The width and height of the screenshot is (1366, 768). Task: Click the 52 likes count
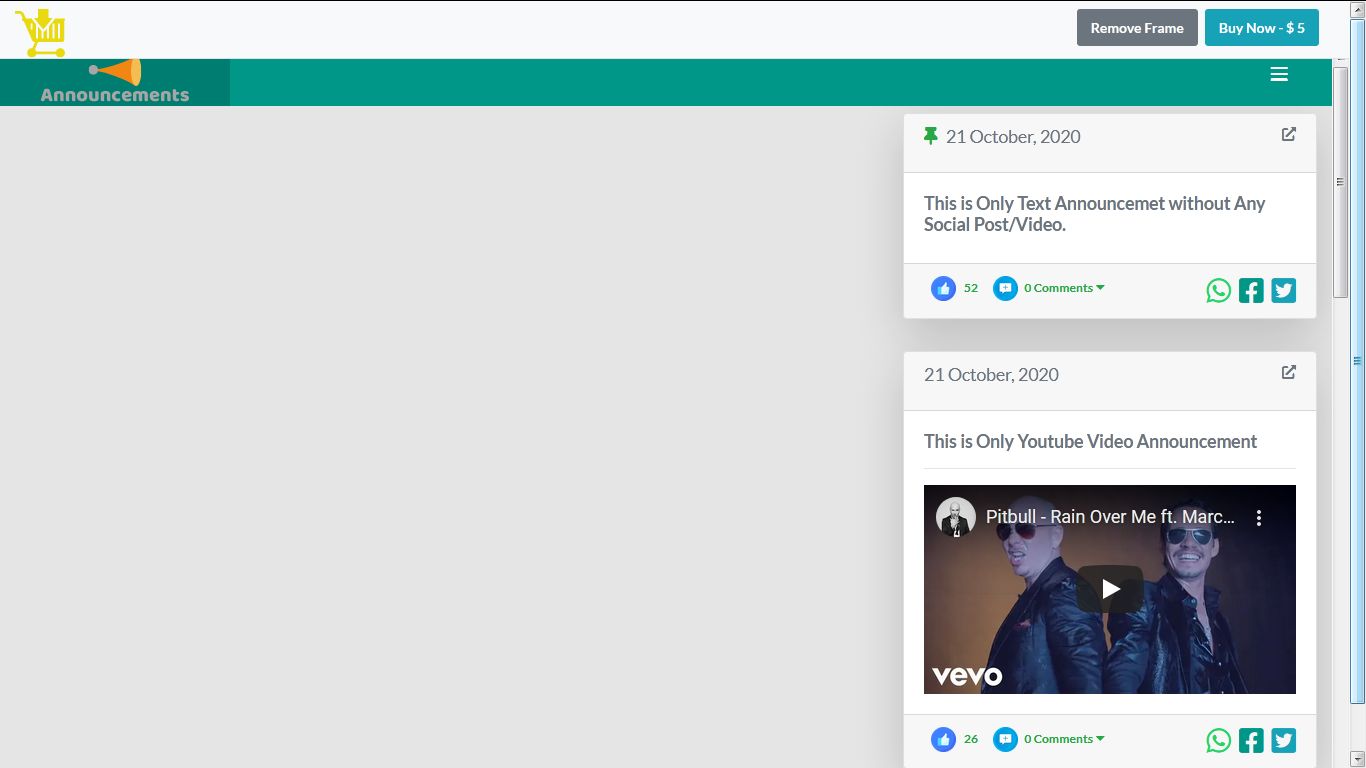pos(971,288)
